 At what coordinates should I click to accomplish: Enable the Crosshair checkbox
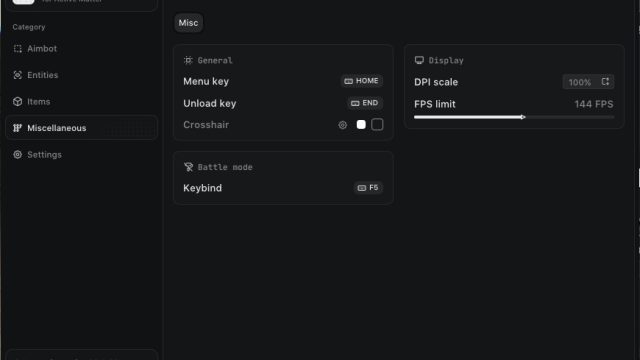pyautogui.click(x=377, y=124)
